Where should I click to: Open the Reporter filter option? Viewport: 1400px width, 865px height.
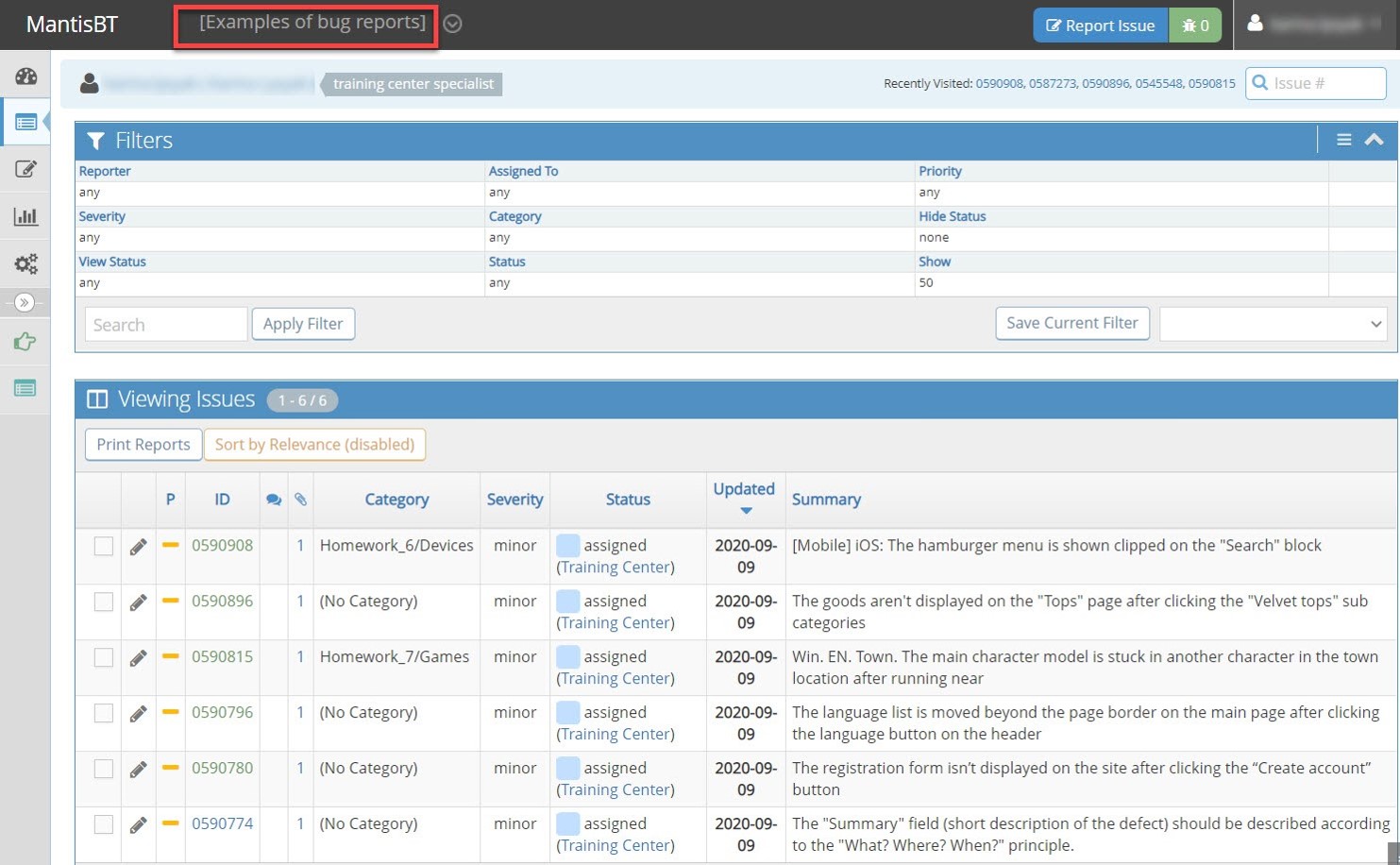pos(105,171)
